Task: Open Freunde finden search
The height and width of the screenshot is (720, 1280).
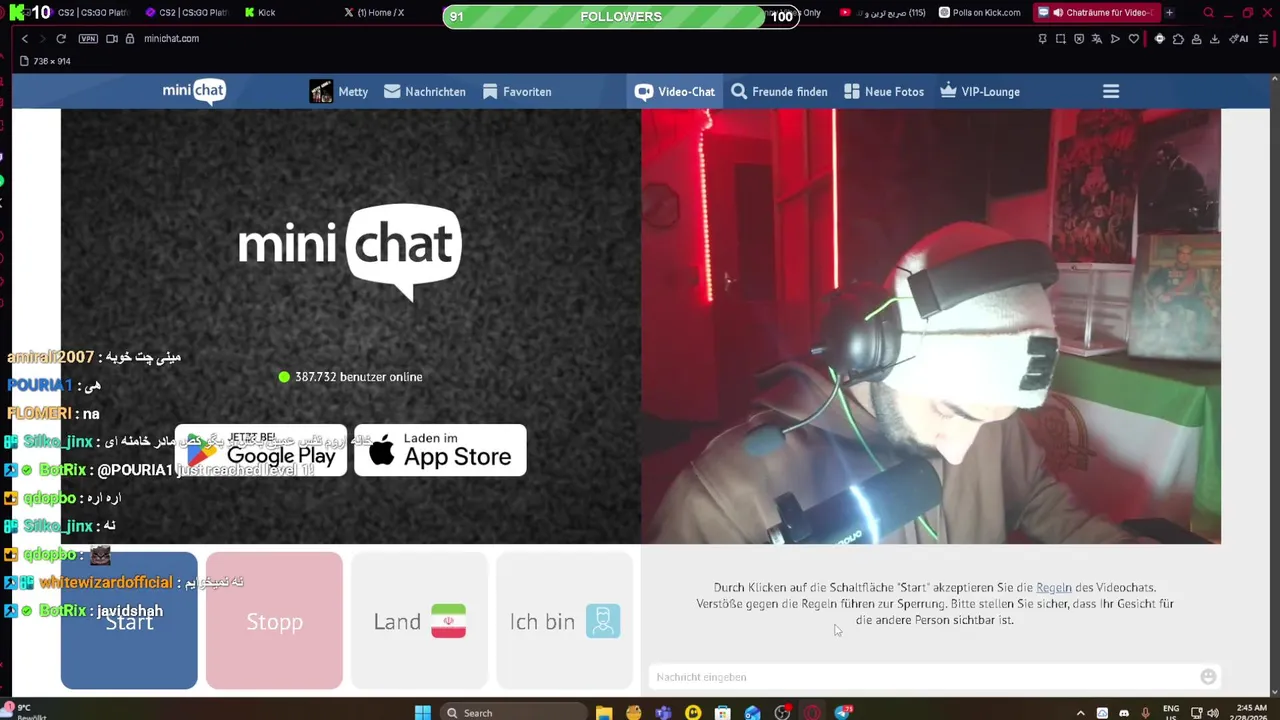Action: click(779, 91)
